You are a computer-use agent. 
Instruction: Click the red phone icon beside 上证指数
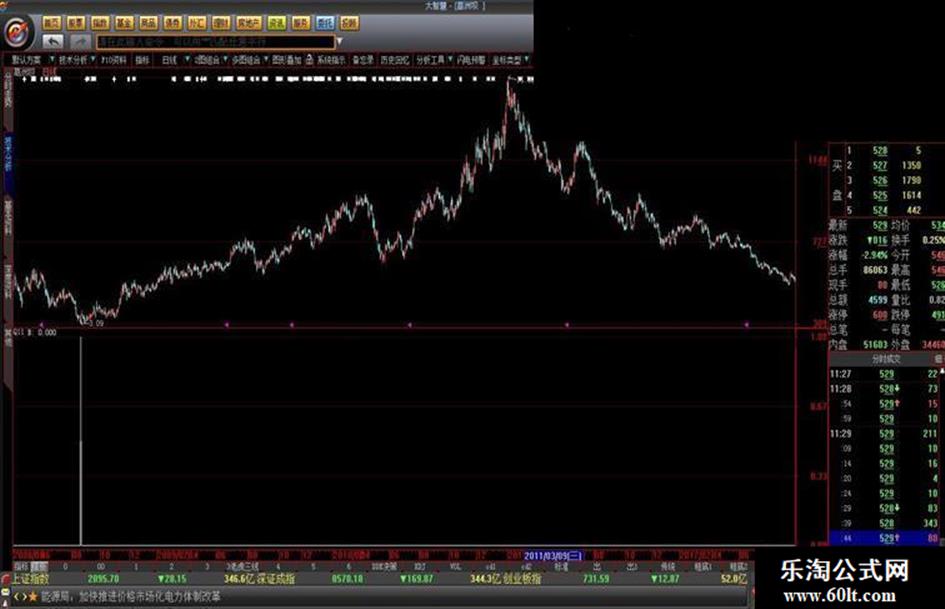[5, 579]
